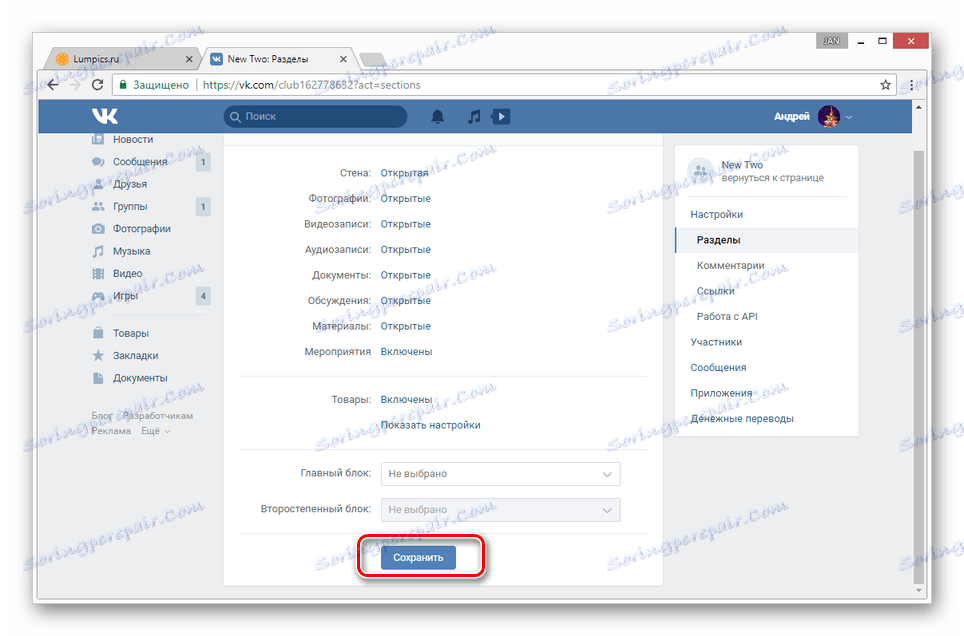Click the browser back arrow
964x636 pixels.
click(x=53, y=84)
